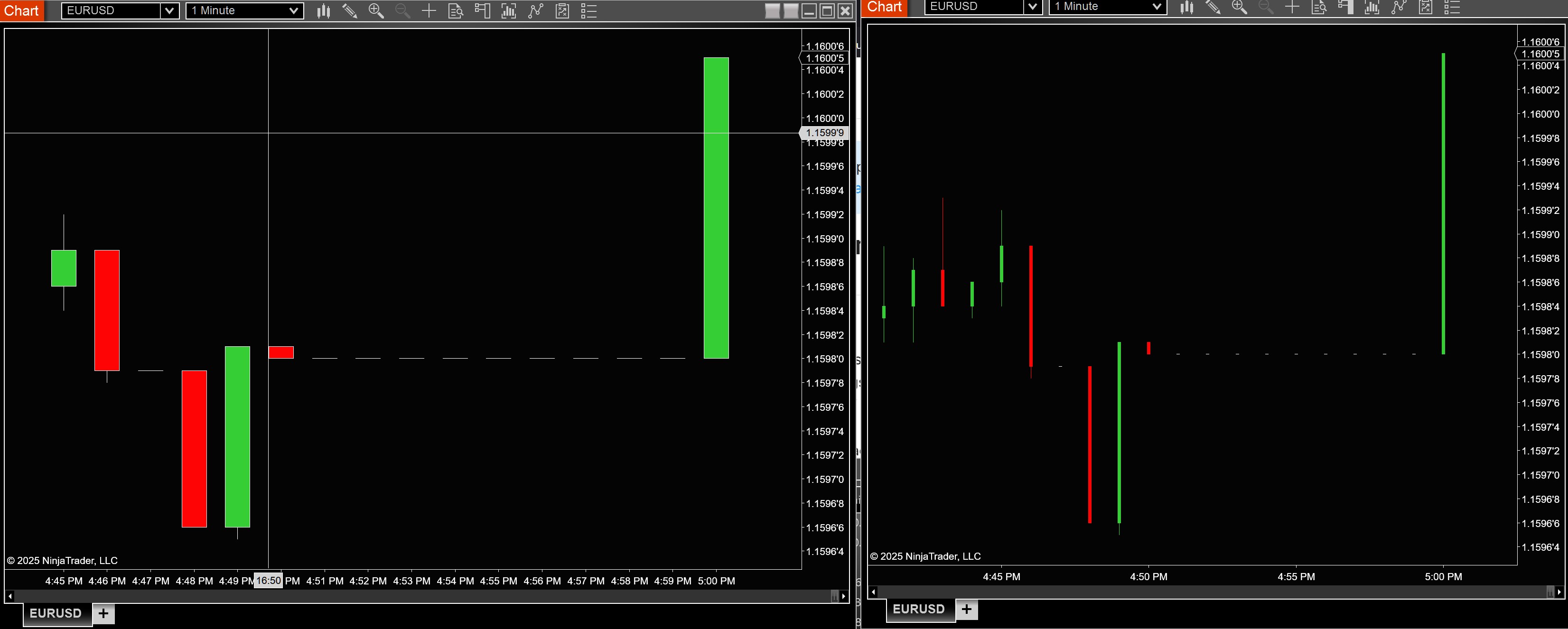Click zoom in magnifier in left chart
The height and width of the screenshot is (629, 1568).
coord(376,10)
